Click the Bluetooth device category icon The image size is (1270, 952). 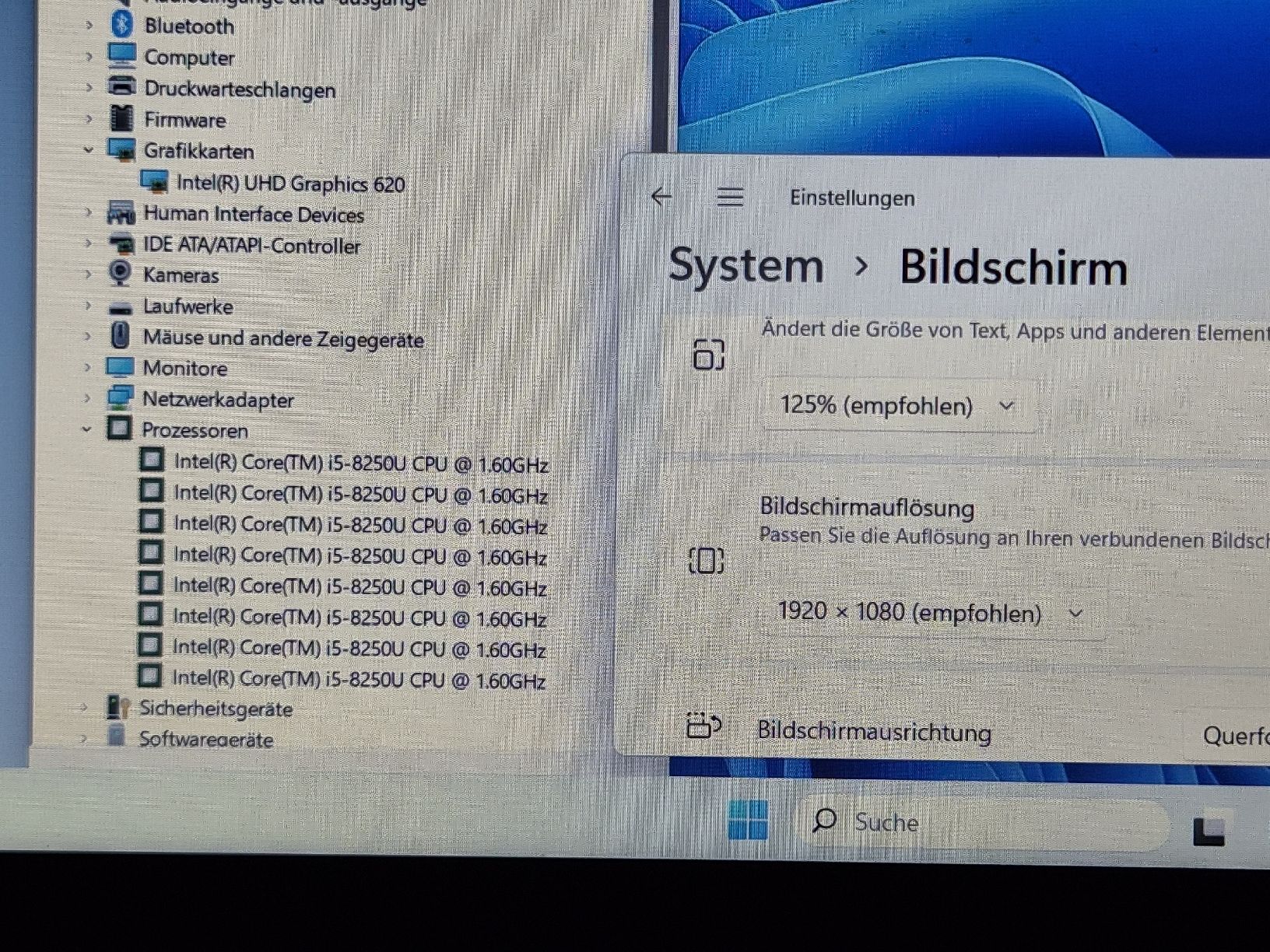tap(121, 25)
